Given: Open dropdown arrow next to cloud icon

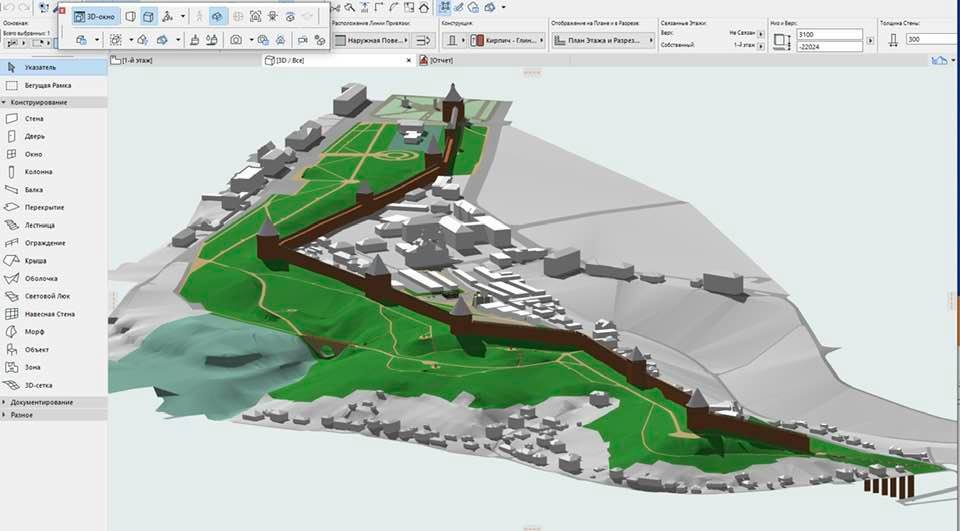Looking at the screenshot, I should (953, 61).
